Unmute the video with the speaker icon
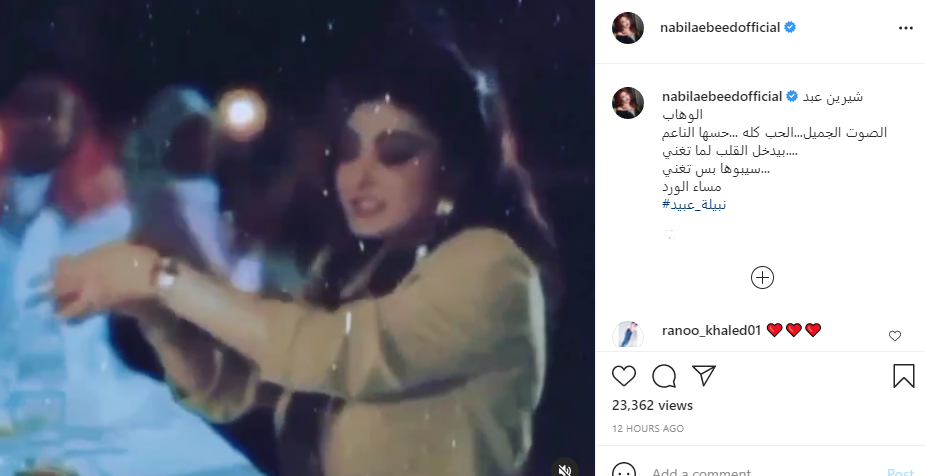 pyautogui.click(x=565, y=469)
